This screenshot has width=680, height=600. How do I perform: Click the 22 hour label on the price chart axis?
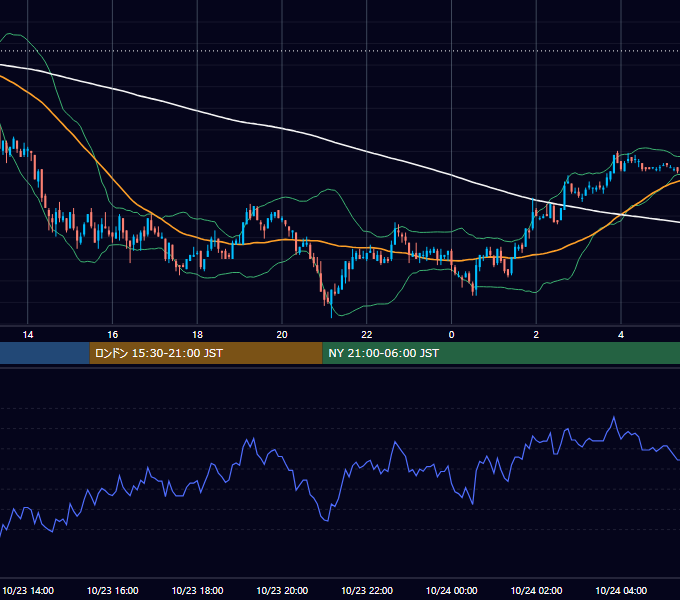[x=367, y=335]
